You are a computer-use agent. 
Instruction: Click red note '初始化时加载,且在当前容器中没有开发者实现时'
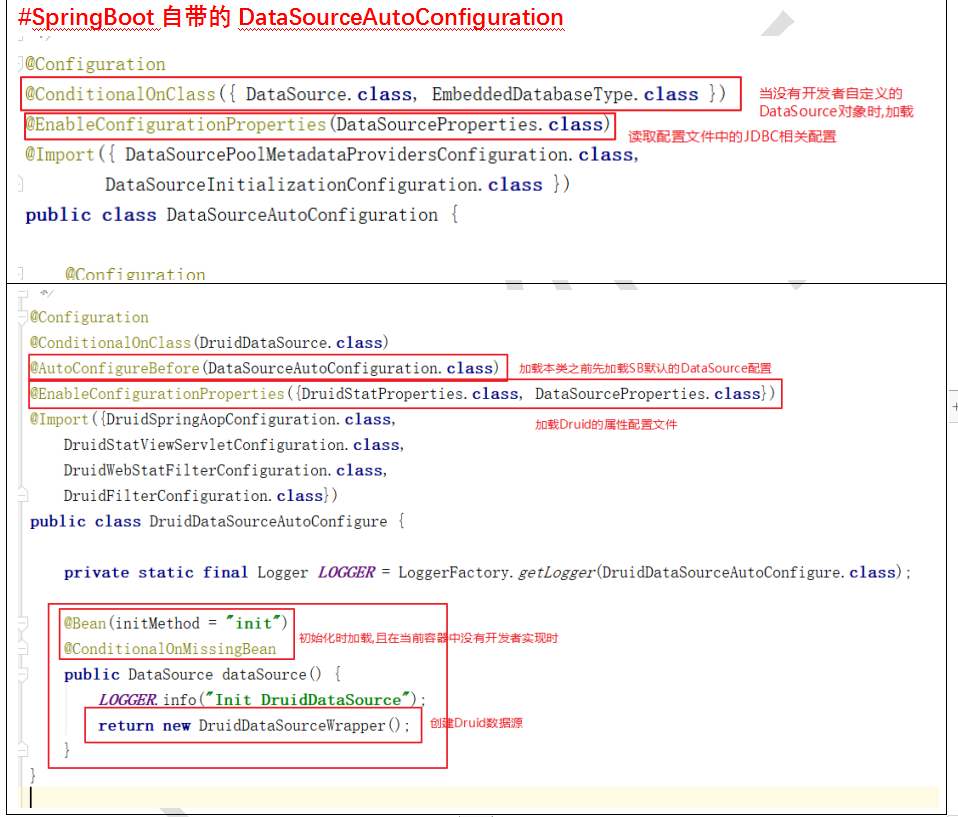coord(428,638)
